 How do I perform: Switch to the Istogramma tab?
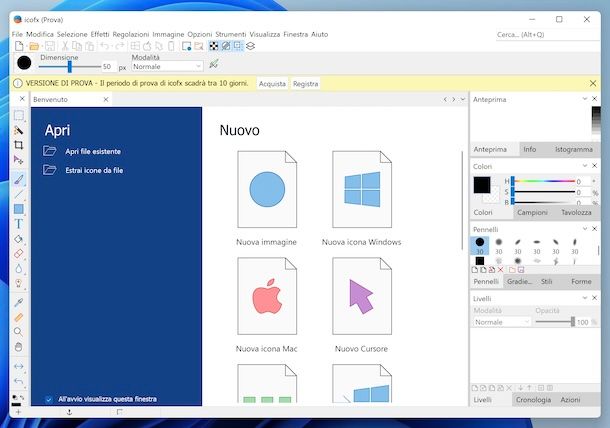click(x=573, y=149)
